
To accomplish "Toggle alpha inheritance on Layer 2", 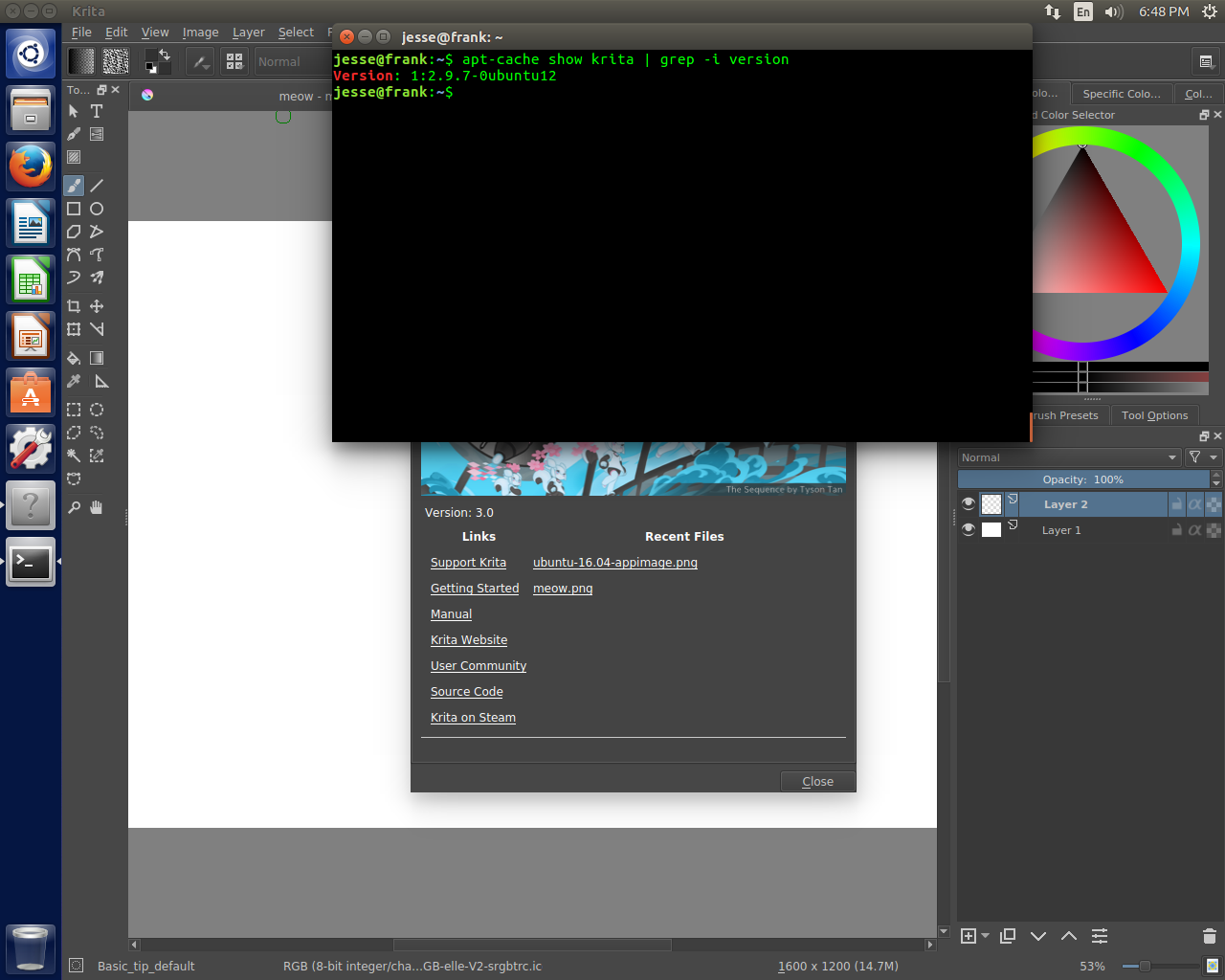I will point(1194,503).
